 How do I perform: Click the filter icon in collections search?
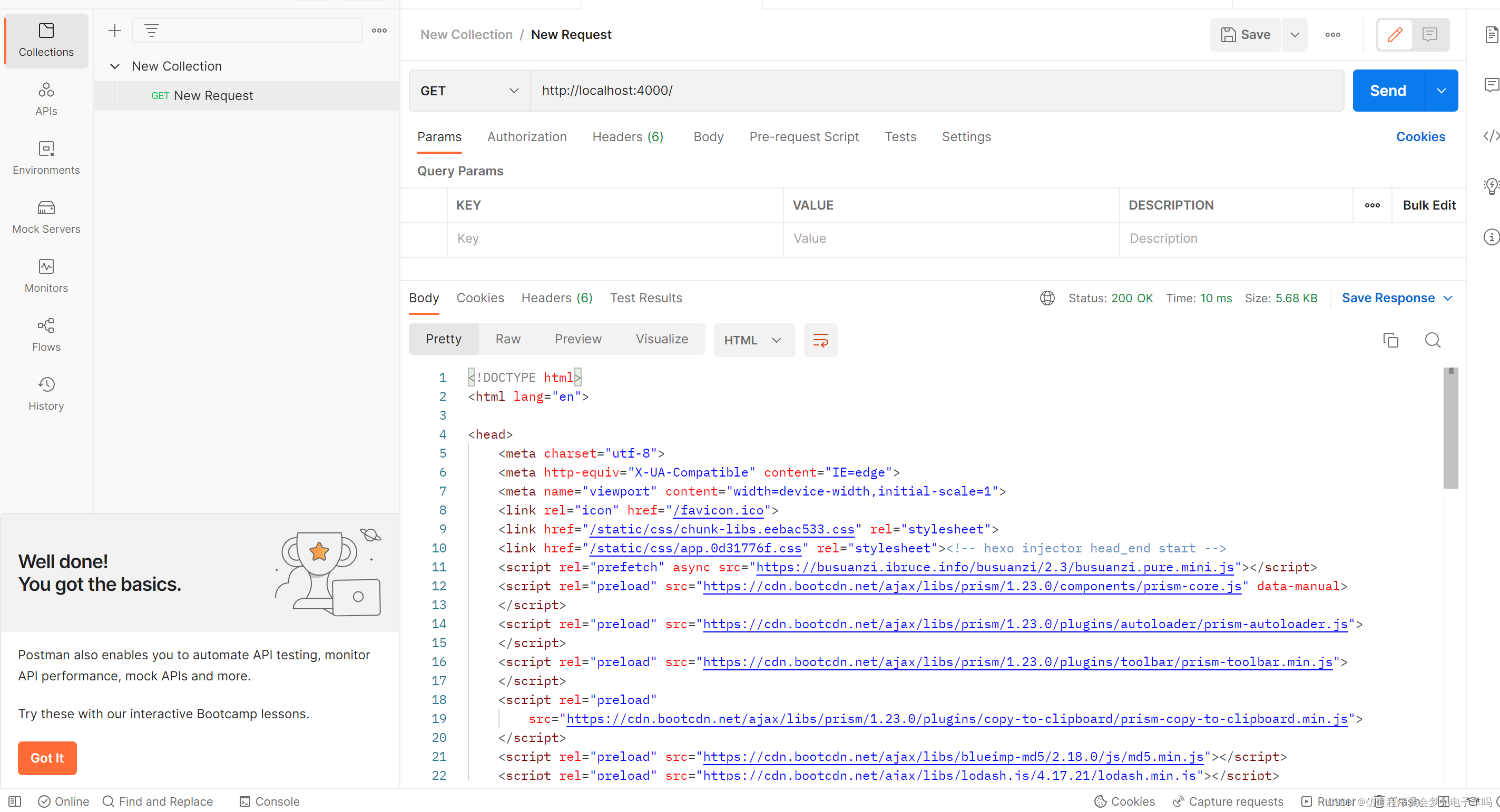[x=152, y=30]
